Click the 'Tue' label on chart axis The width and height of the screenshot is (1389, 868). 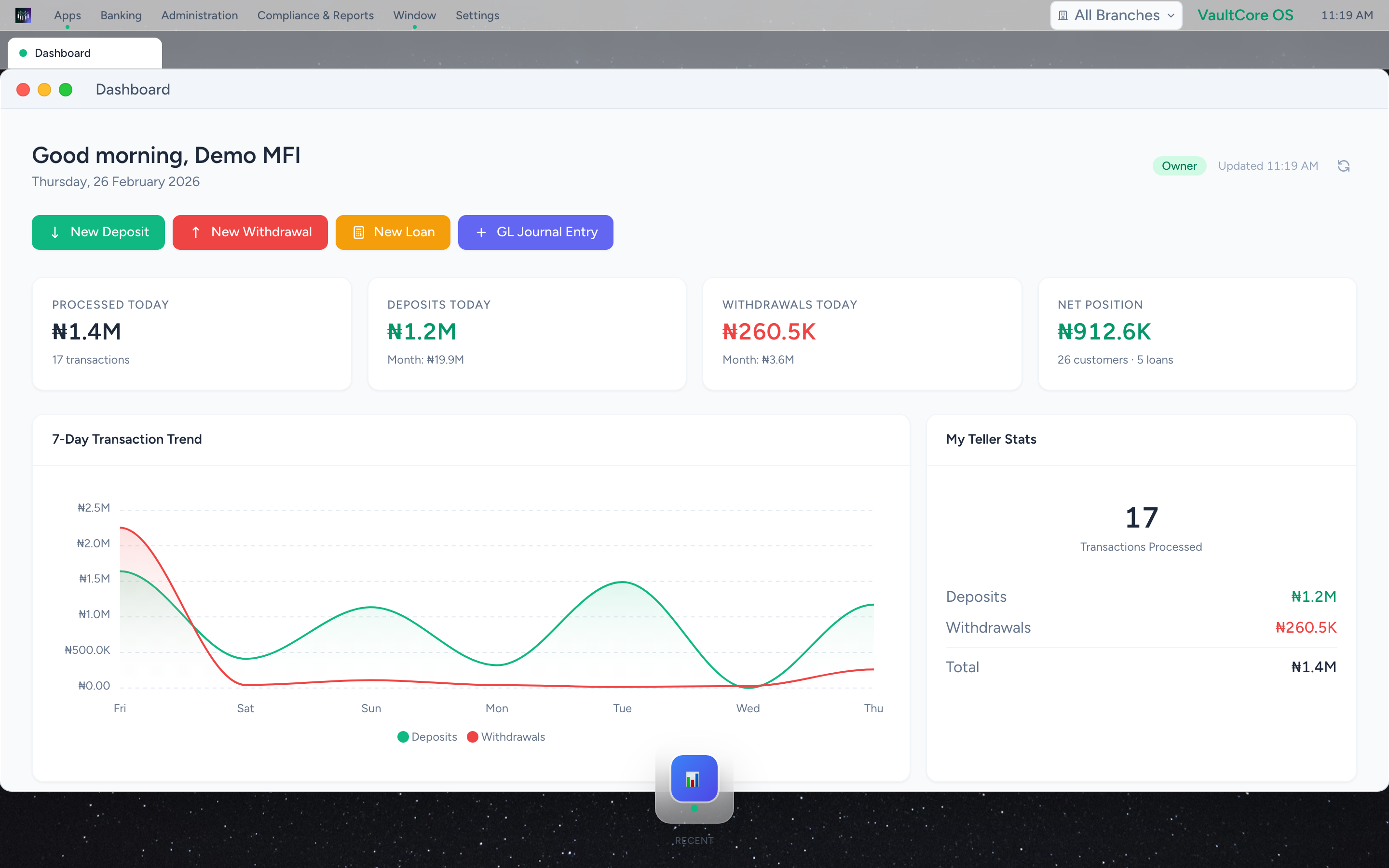[622, 708]
